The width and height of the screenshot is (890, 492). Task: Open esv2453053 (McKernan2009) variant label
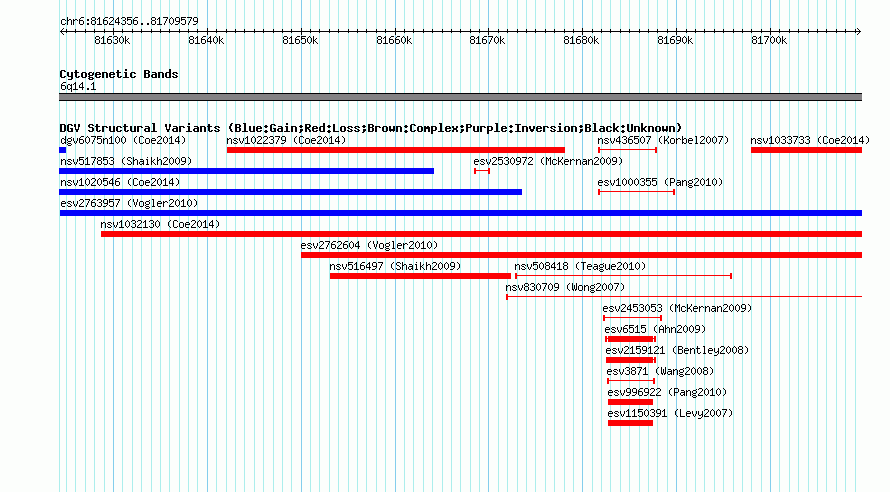point(677,308)
